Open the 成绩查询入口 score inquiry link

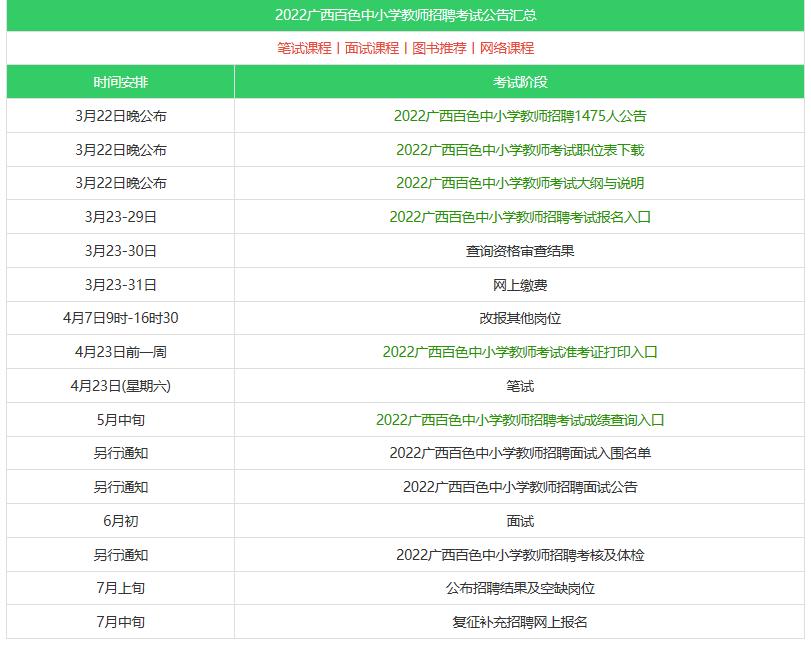click(x=521, y=419)
